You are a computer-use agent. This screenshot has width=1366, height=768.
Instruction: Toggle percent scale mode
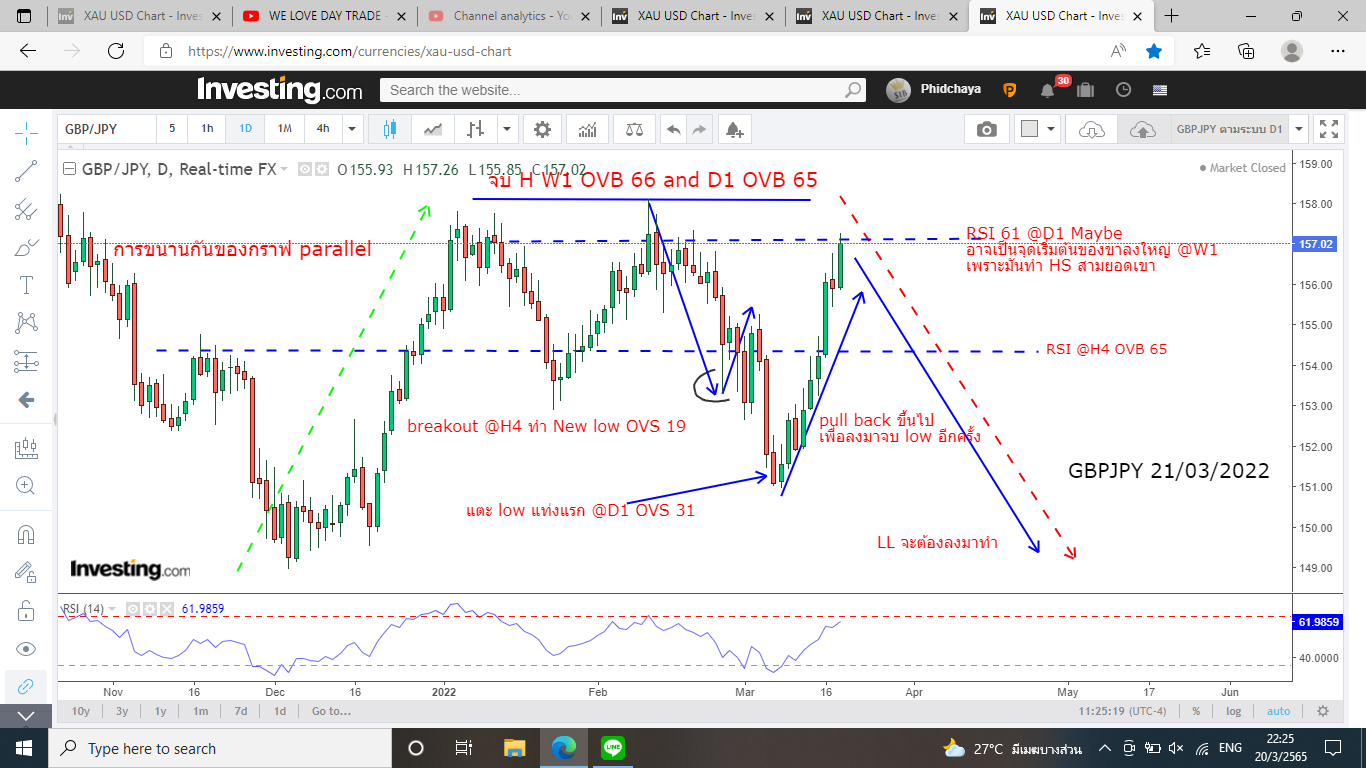click(x=1196, y=711)
